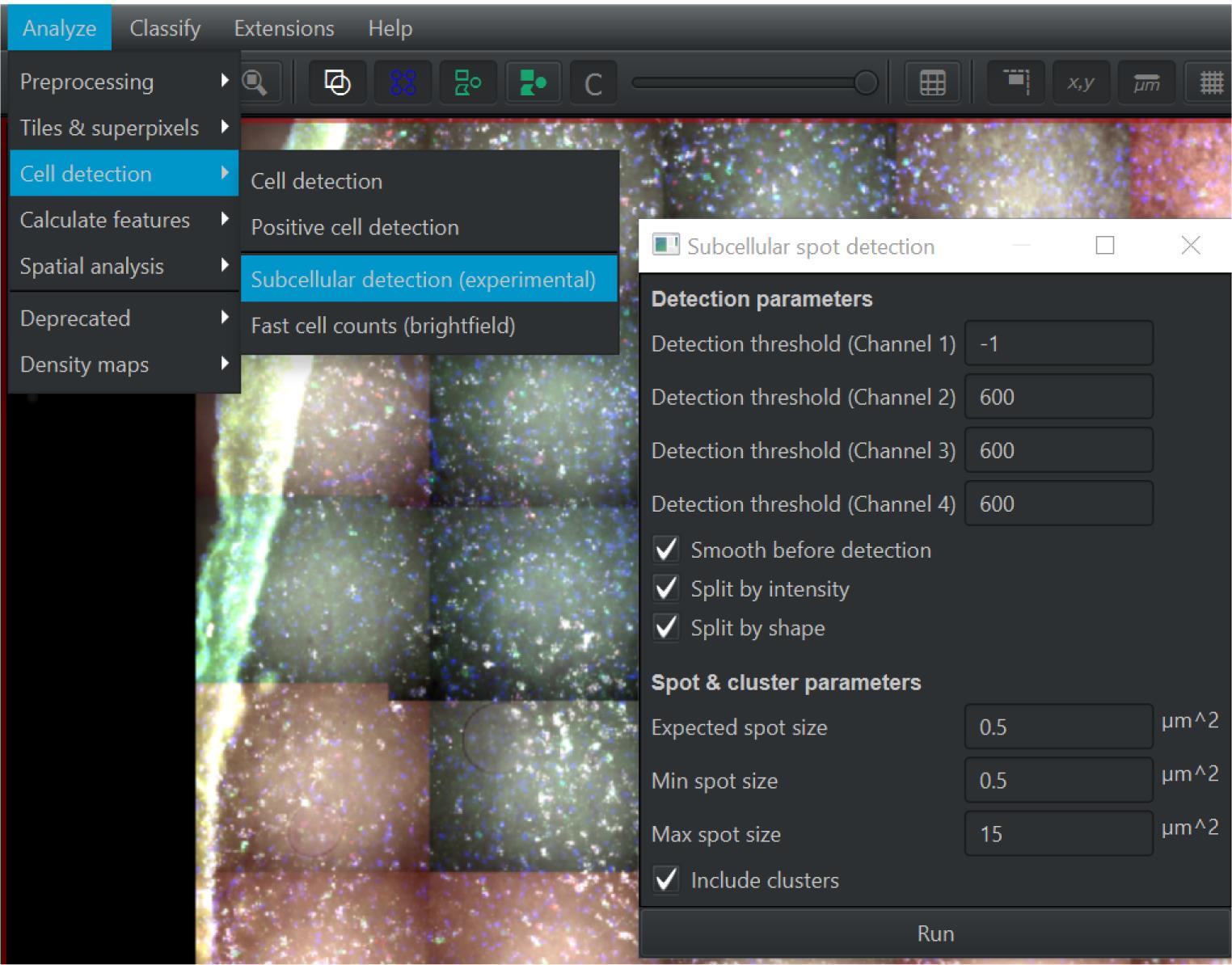Click the opacity slider handle in toolbar

tap(866, 82)
